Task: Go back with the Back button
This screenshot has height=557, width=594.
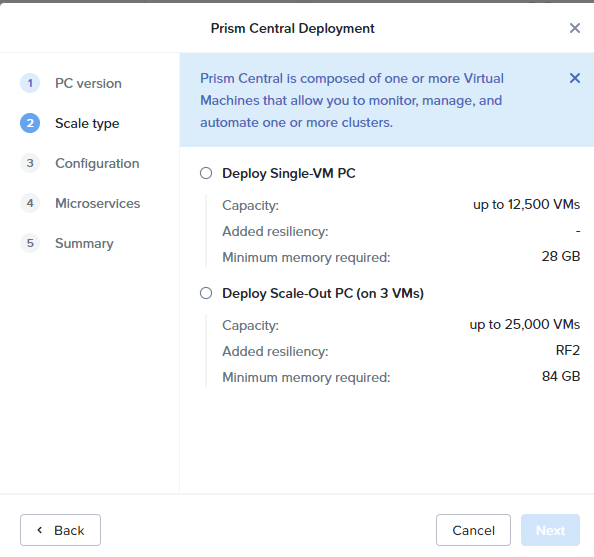Action: coord(60,530)
